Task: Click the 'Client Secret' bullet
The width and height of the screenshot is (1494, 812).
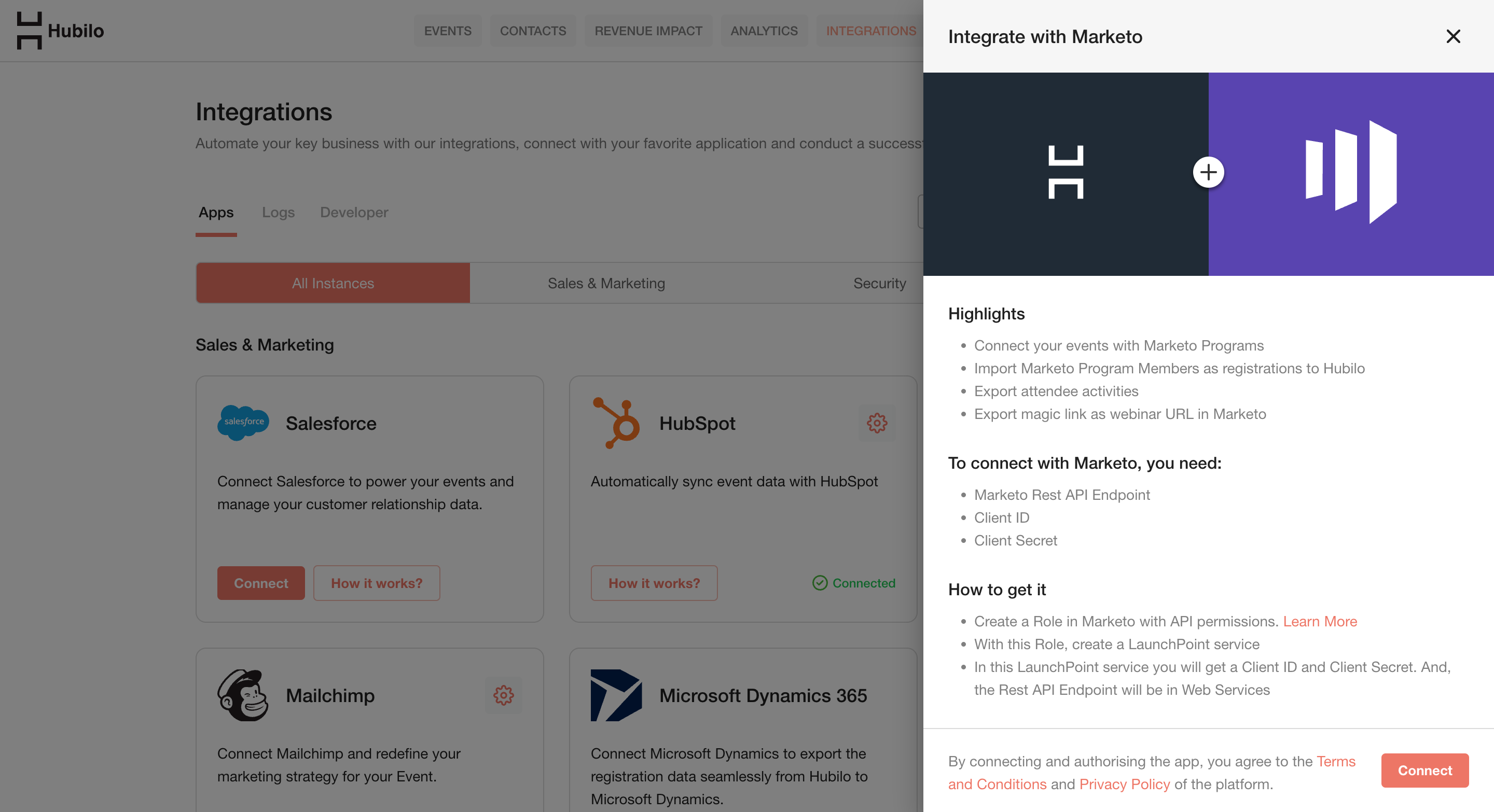Action: pyautogui.click(x=1015, y=540)
